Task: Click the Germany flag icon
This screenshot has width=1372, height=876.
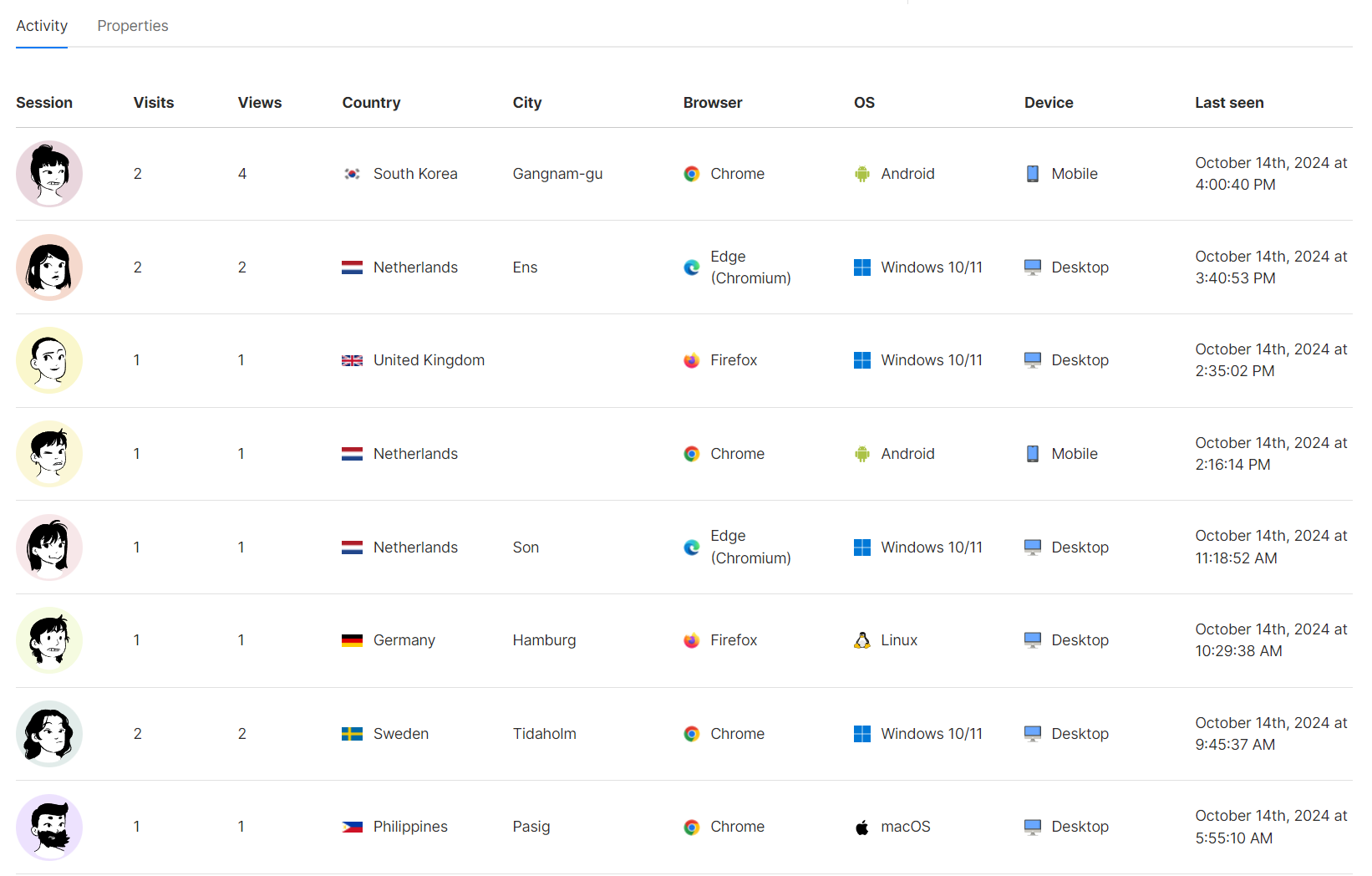Action: point(352,640)
